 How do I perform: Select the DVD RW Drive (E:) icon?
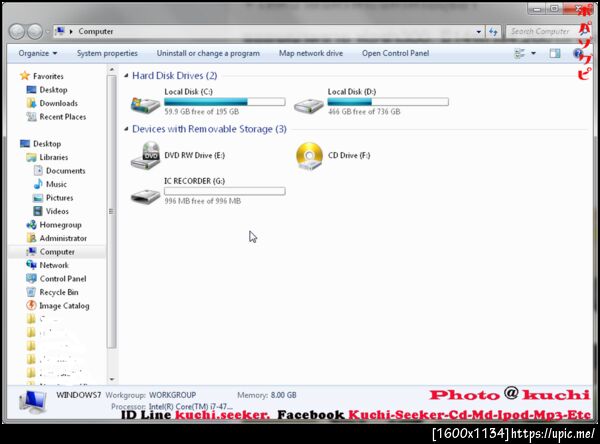[x=145, y=155]
